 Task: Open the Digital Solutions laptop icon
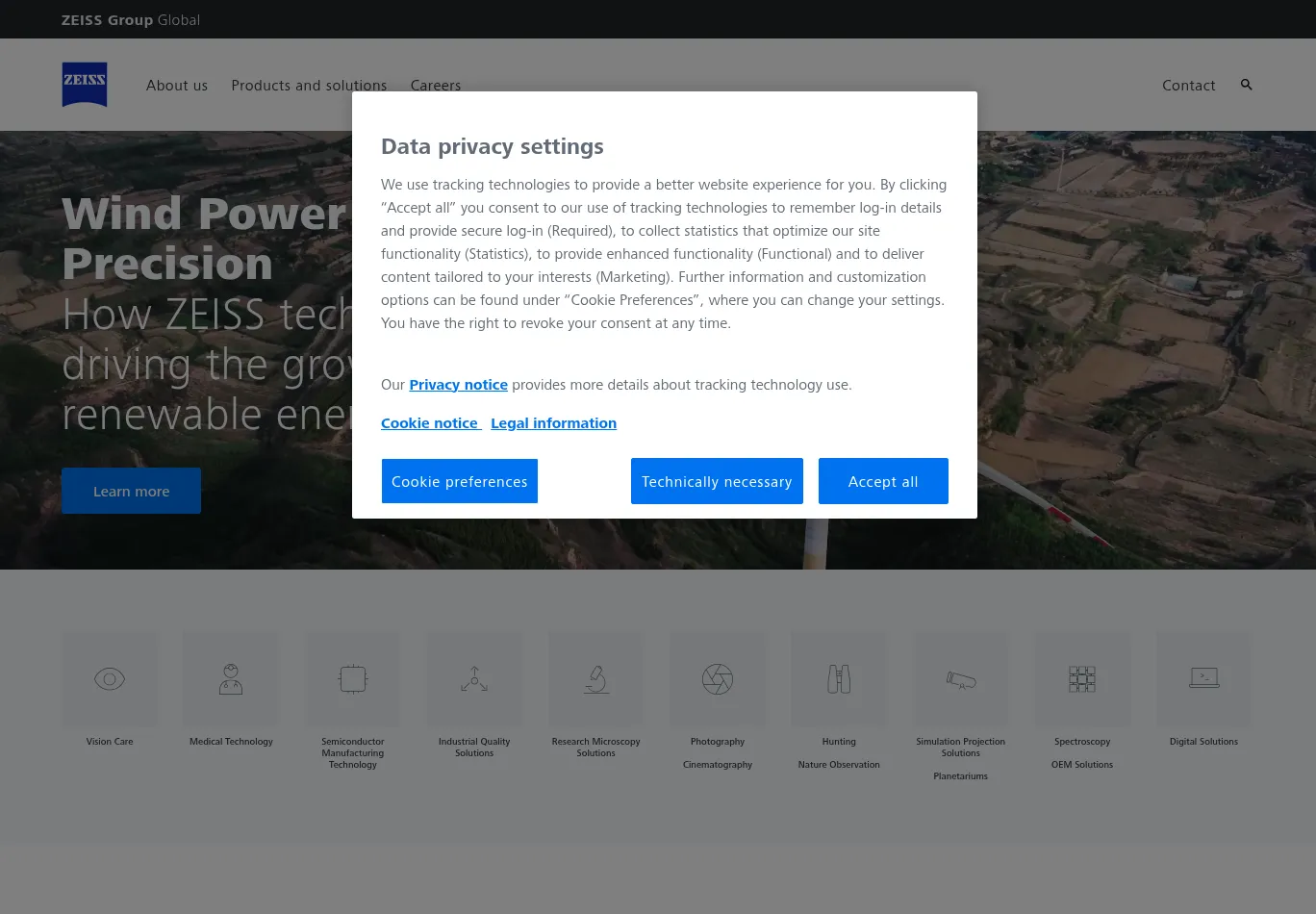pos(1203,679)
